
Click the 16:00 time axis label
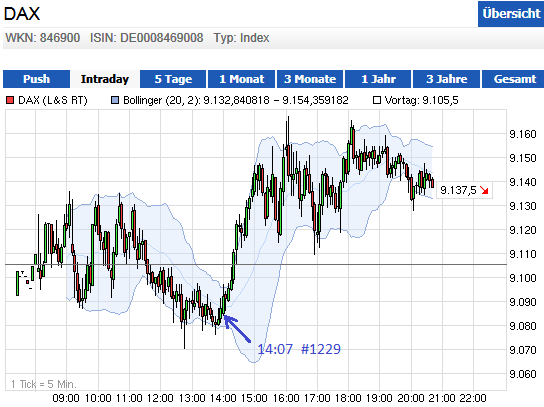tap(286, 398)
